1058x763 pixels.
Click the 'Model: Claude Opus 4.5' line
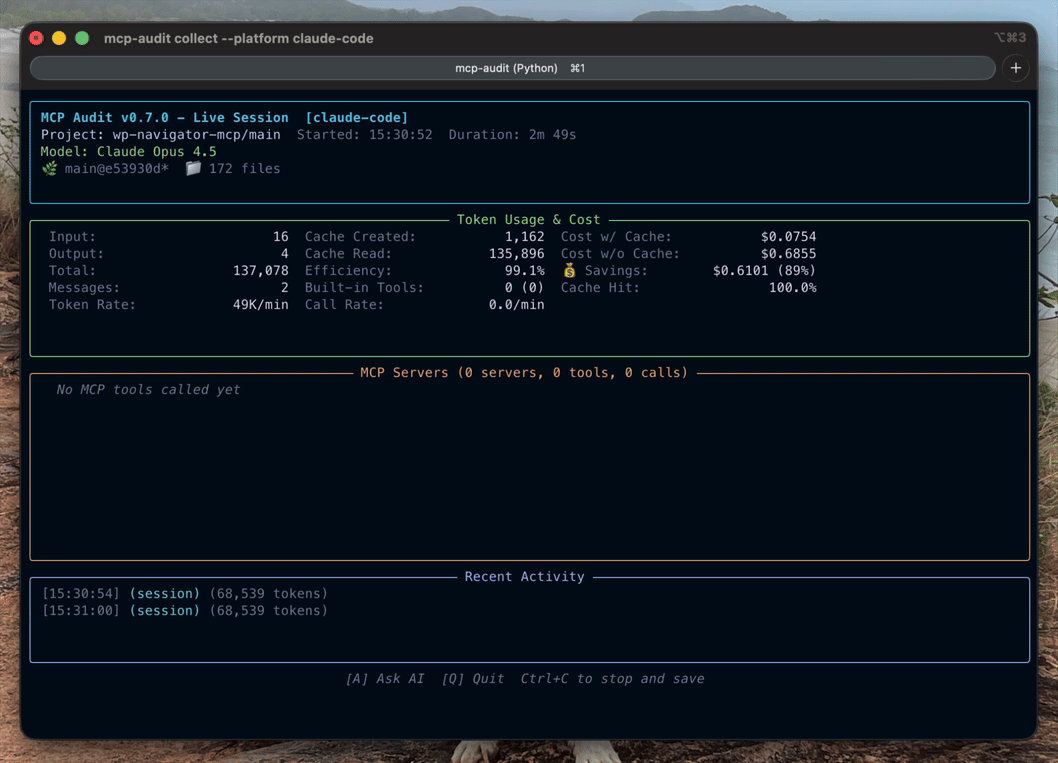[x=128, y=152]
